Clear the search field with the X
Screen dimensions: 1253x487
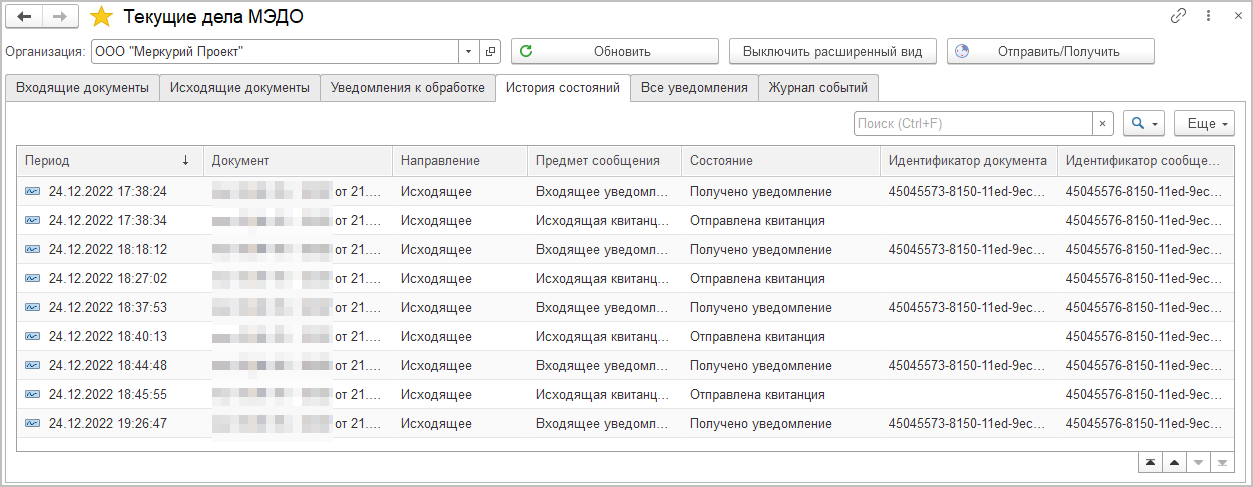click(x=1102, y=124)
